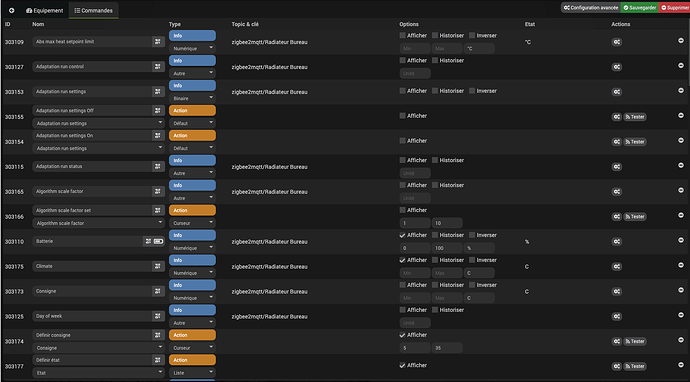Viewport: 690px width, 382px height.
Task: Enable Historiser for Climate
Action: pyautogui.click(x=435, y=260)
